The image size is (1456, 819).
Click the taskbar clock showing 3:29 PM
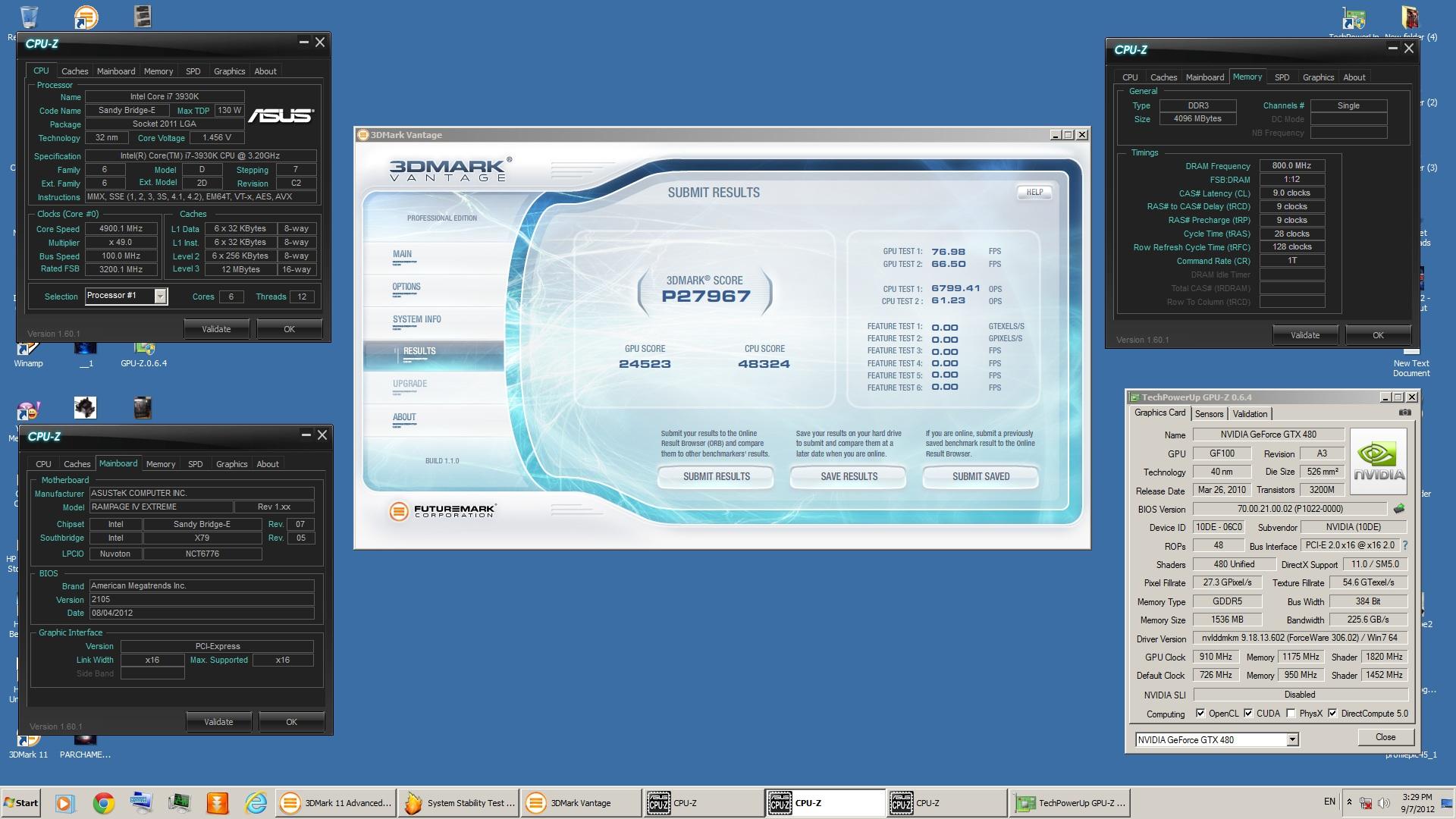pos(1417,803)
